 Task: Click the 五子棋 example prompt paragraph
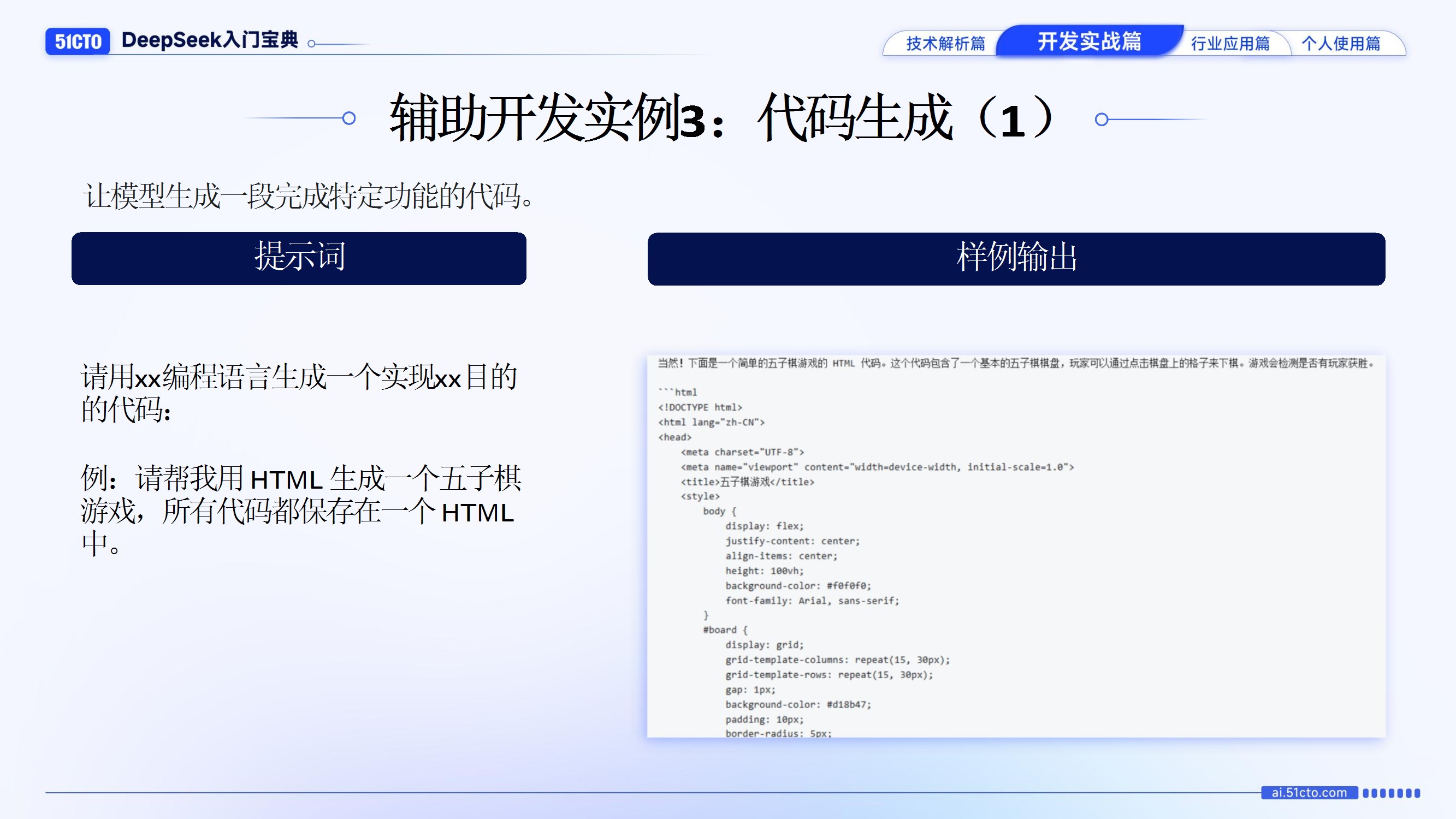pyautogui.click(x=300, y=510)
